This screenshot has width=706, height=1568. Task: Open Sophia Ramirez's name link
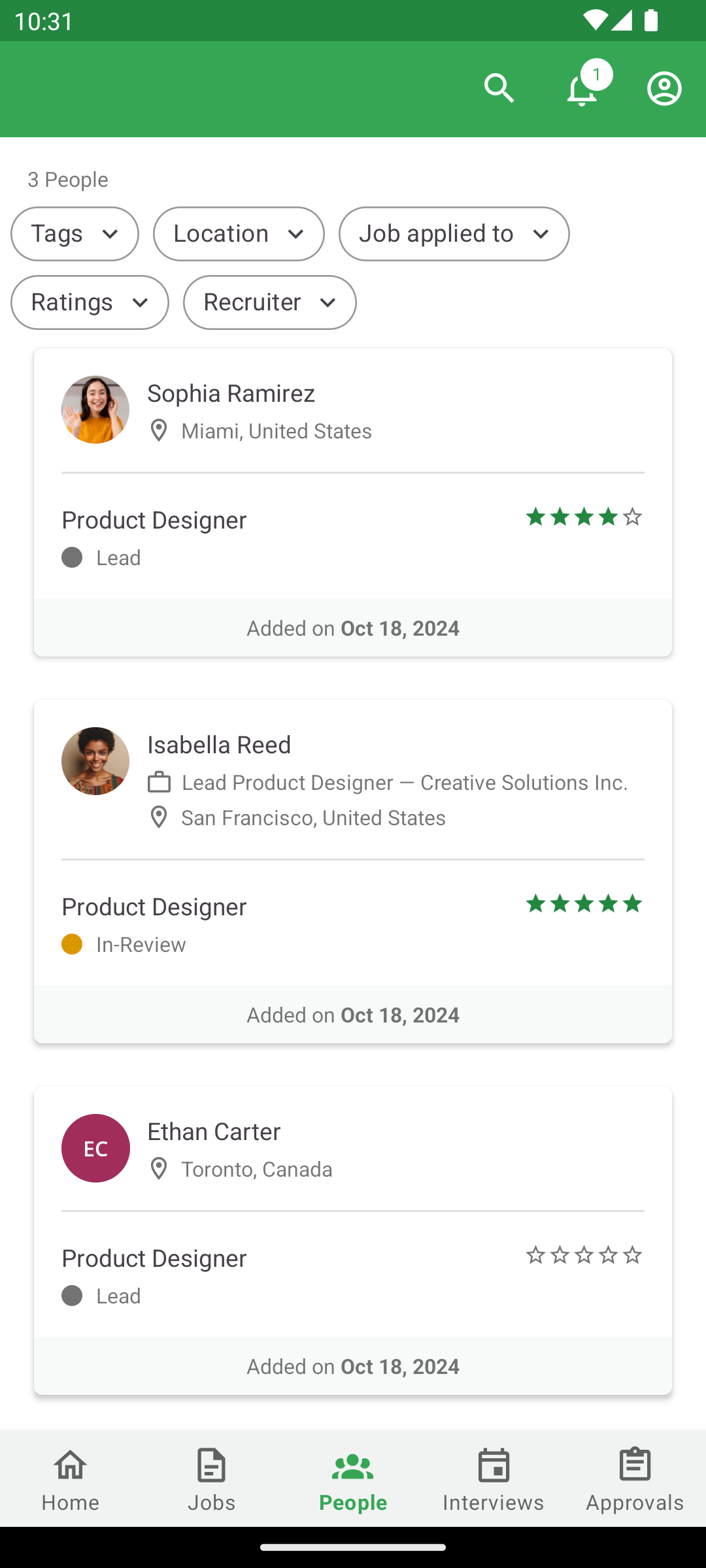[x=231, y=394]
